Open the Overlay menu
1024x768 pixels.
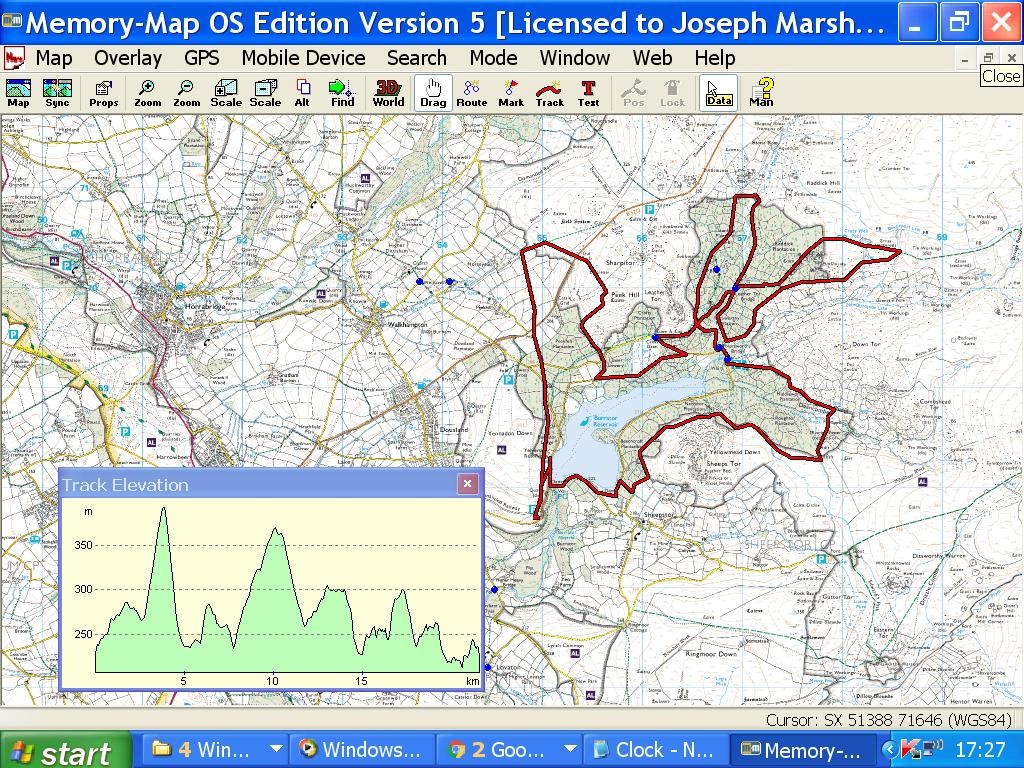tap(127, 58)
